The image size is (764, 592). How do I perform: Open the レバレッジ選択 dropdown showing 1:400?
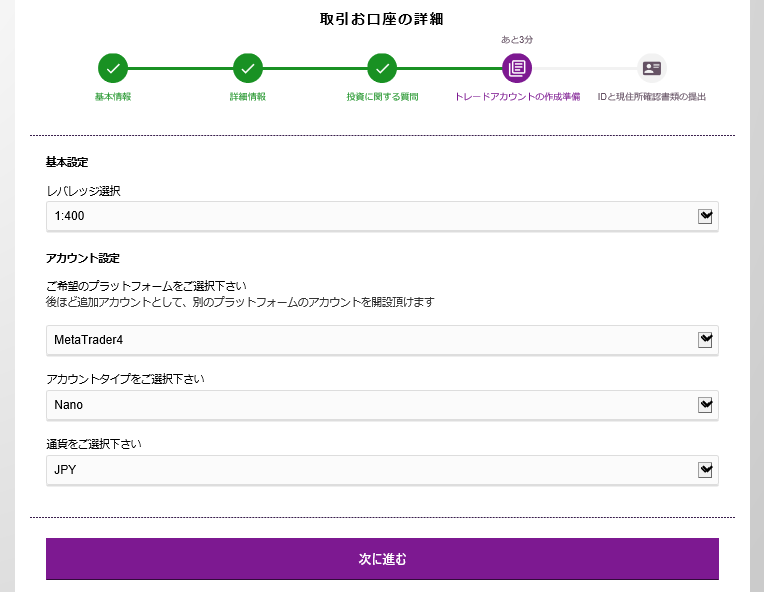point(382,216)
